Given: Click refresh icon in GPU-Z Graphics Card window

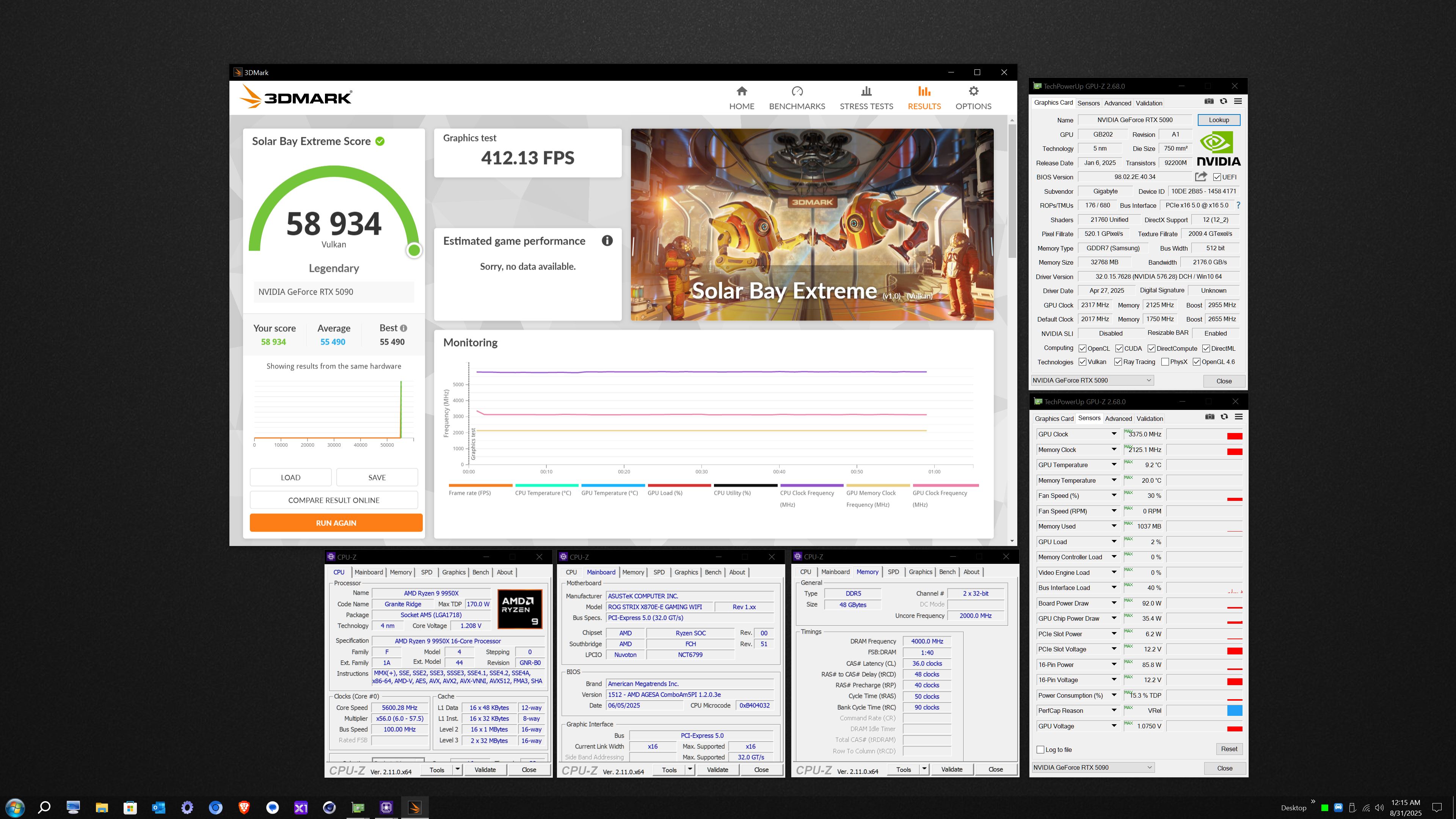Looking at the screenshot, I should point(1224,101).
